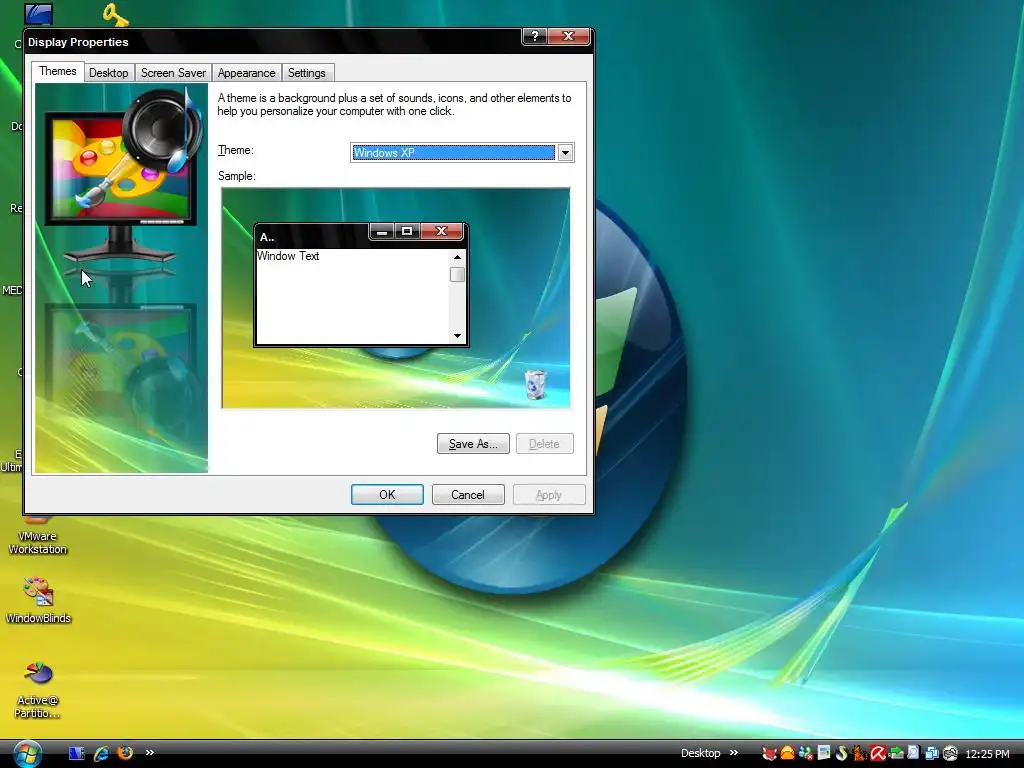Screen dimensions: 1024x768
Task: Click the blue monitor desktop icon at top-left
Action: [x=38, y=13]
